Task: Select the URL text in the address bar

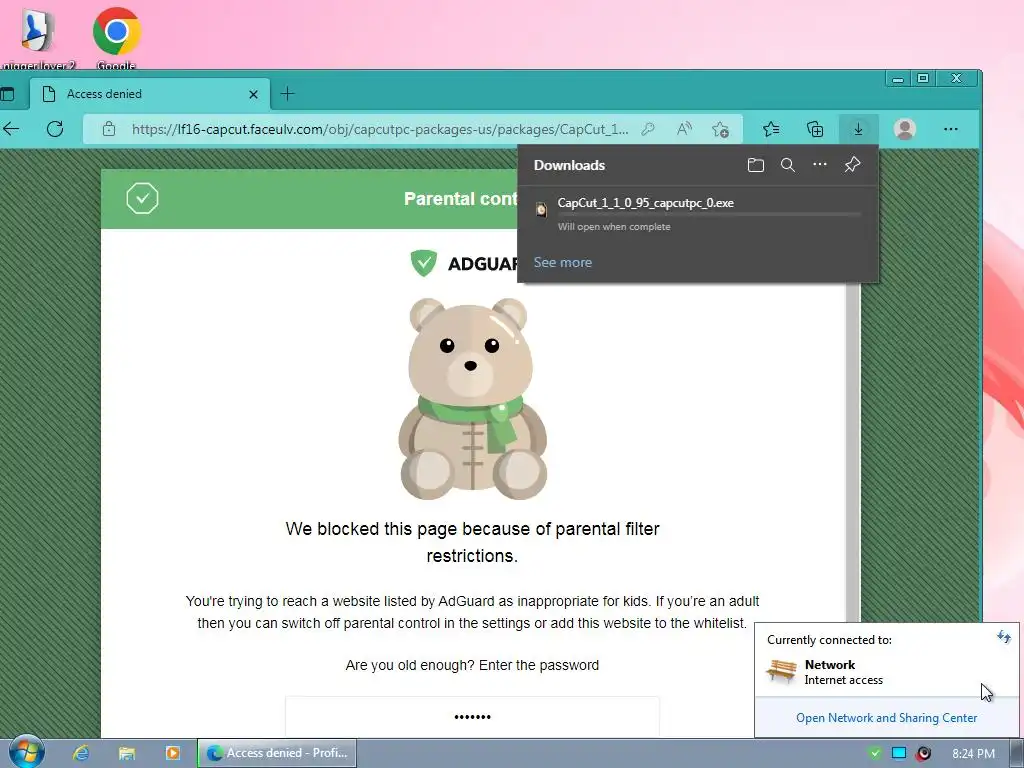Action: (x=379, y=129)
